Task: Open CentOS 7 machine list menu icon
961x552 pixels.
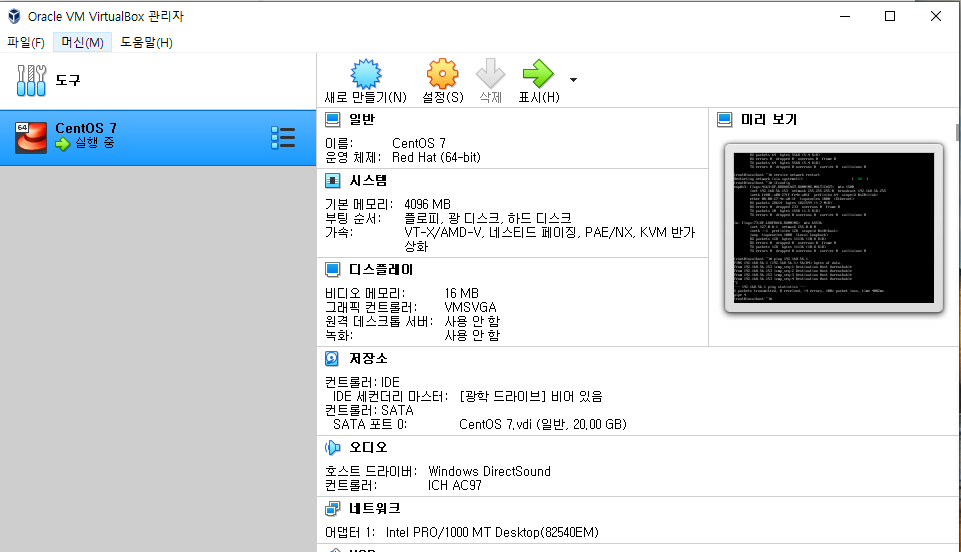Action: (x=283, y=138)
